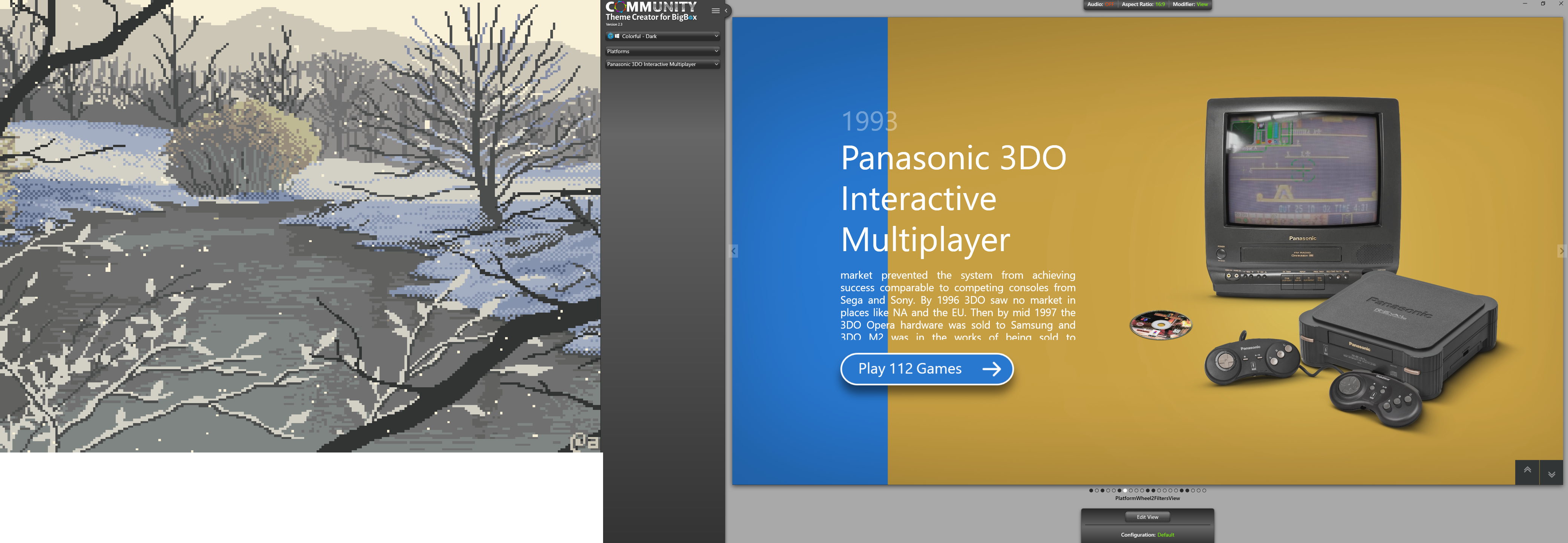Click the double up chevron button
Screen dimensions: 1568x543
click(1527, 472)
